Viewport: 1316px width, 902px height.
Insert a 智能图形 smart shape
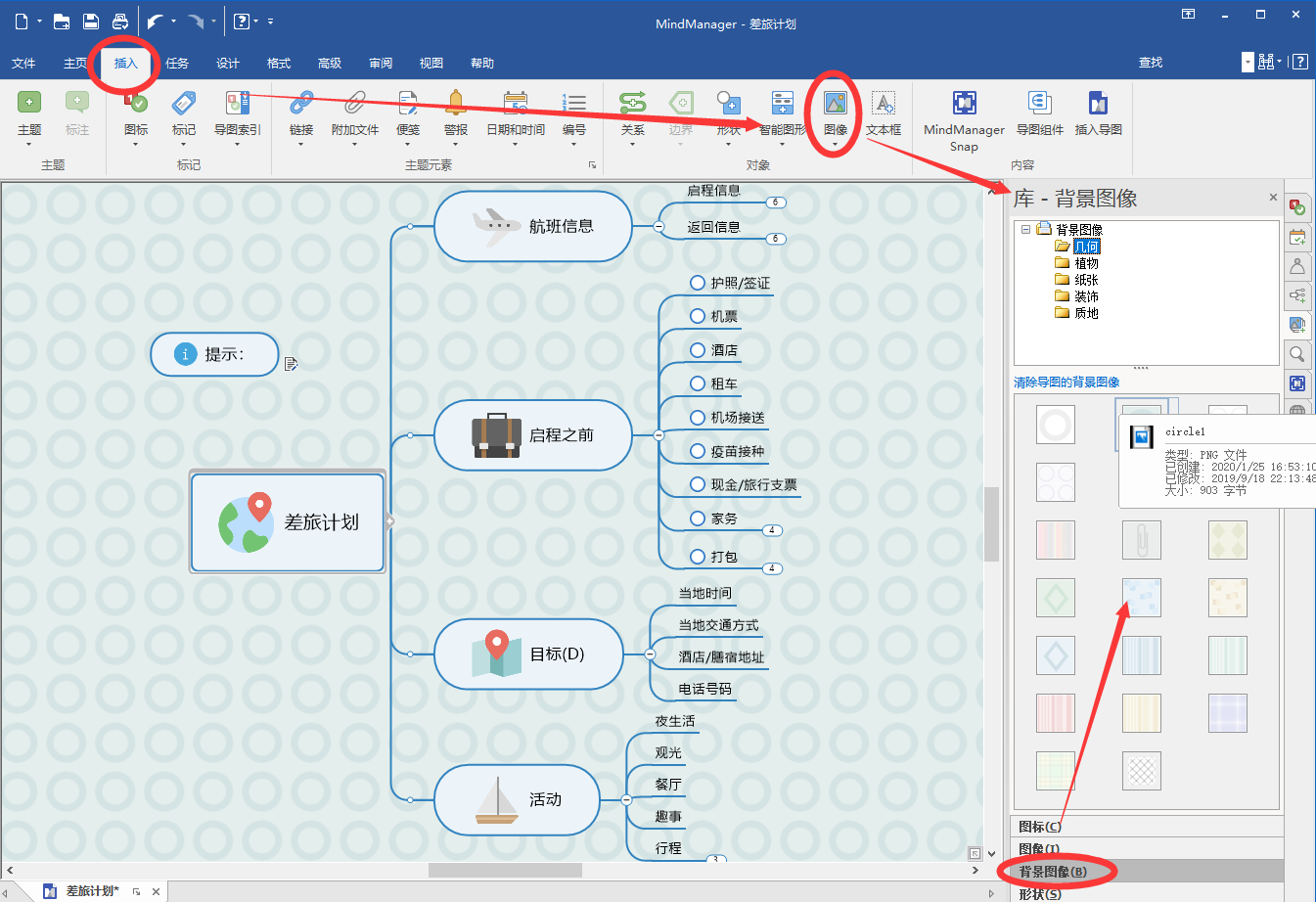pyautogui.click(x=783, y=113)
